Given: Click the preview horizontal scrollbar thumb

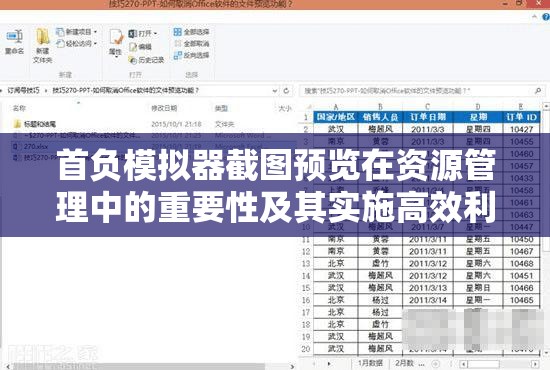Looking at the screenshot, I should click(x=483, y=364).
